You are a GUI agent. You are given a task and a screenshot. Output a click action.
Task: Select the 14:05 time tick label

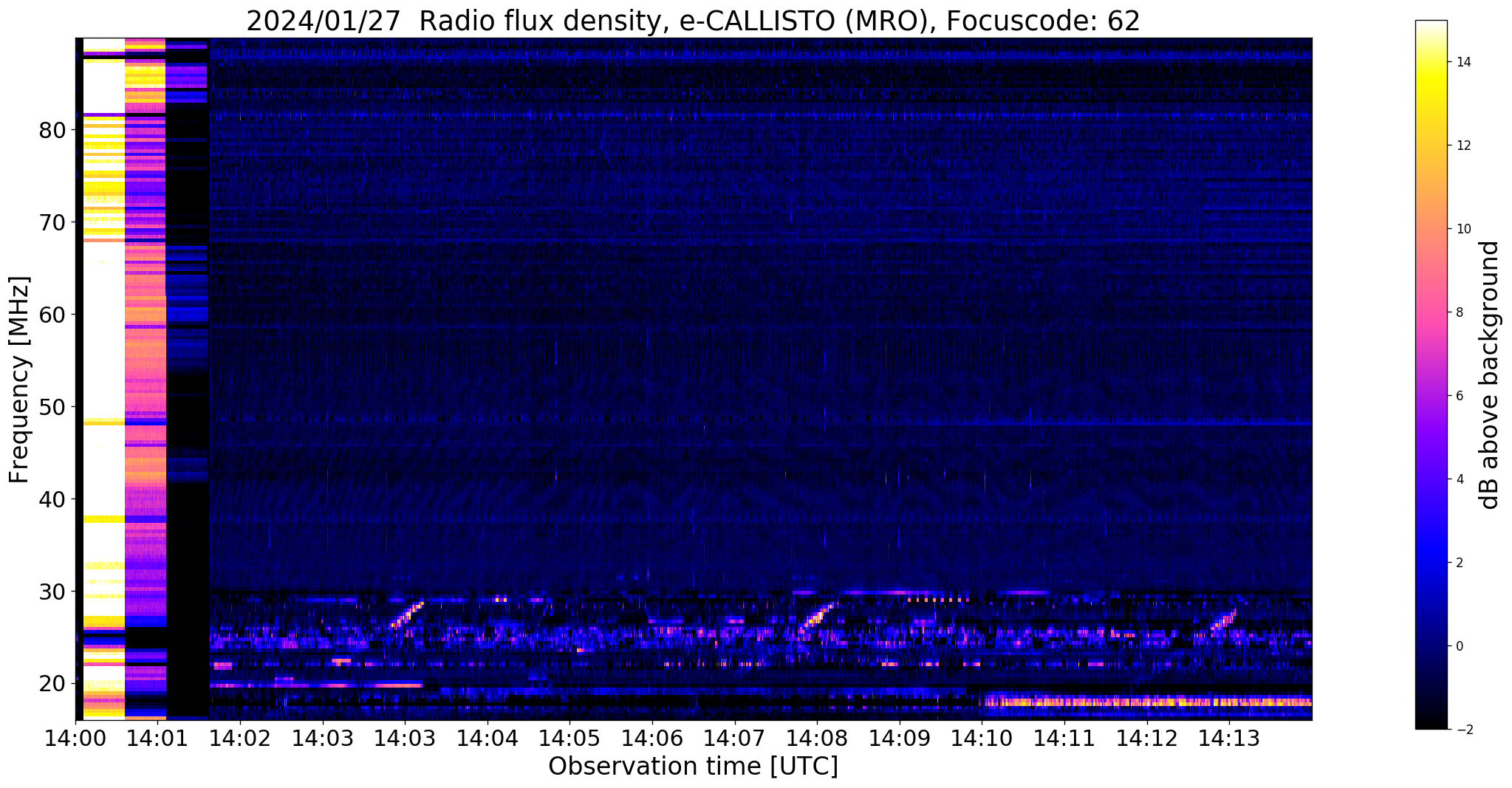[569, 738]
